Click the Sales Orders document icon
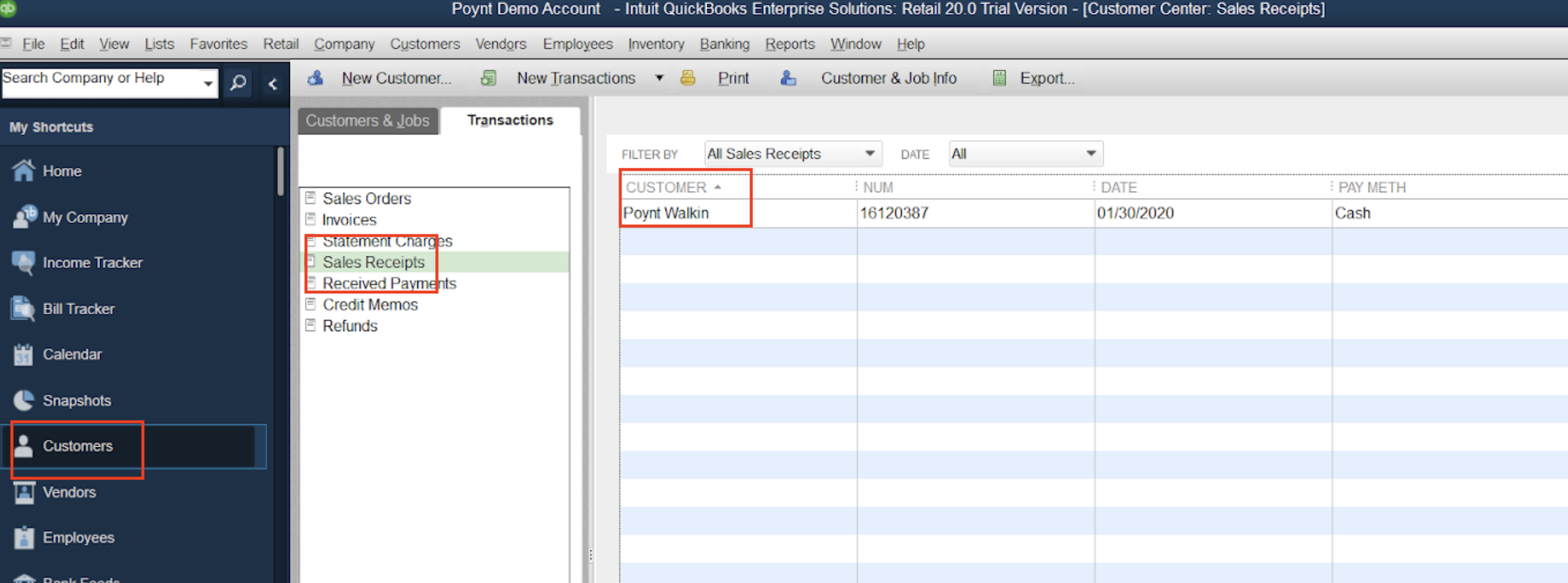Screen dimensions: 1568x583 pos(310,198)
